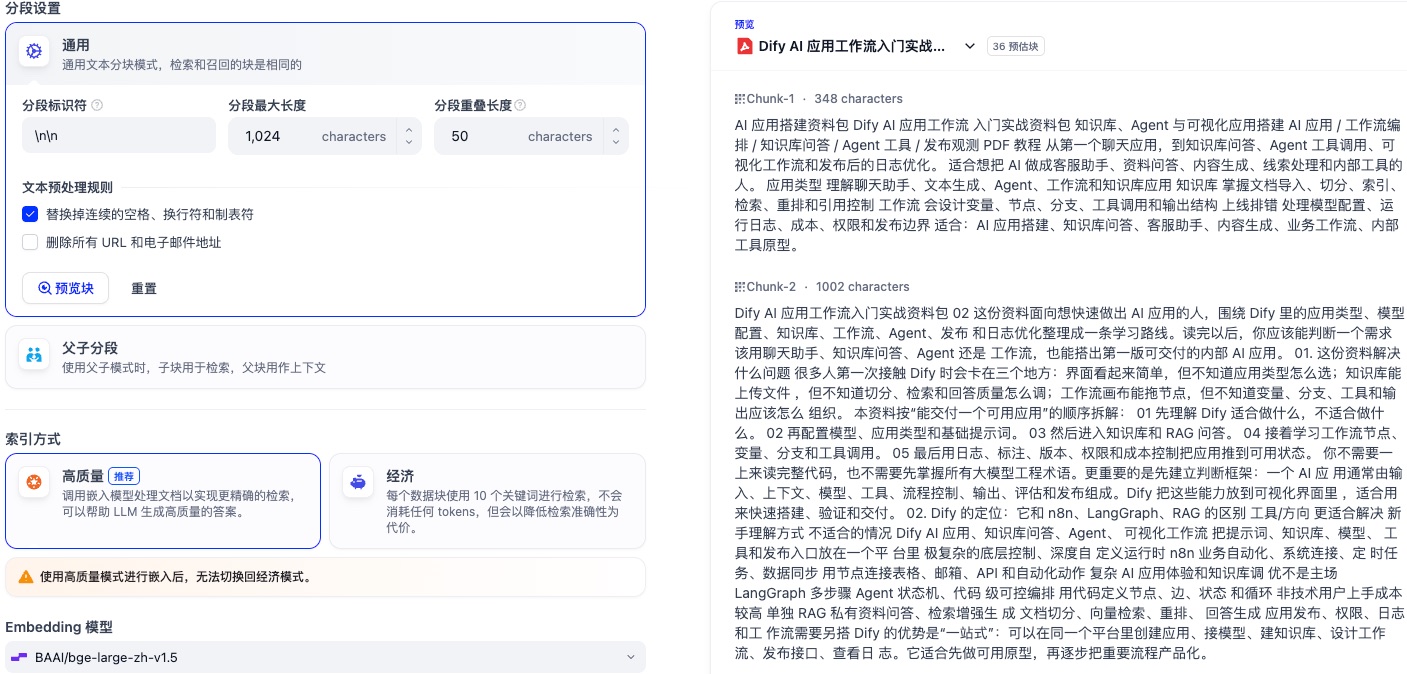Click the 重置 button
1407x674 pixels.
point(144,288)
